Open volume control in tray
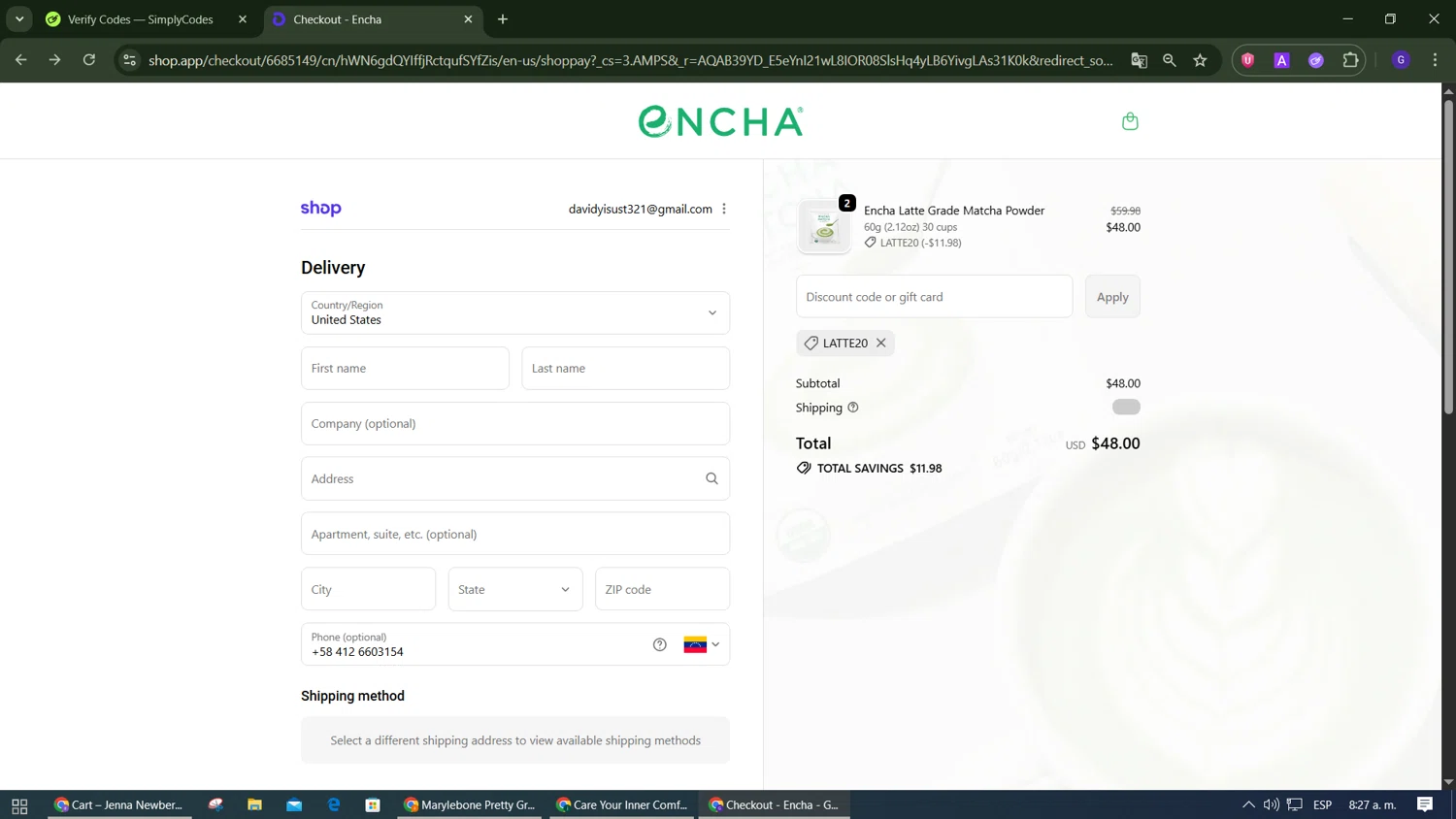The height and width of the screenshot is (819, 1456). [x=1272, y=805]
